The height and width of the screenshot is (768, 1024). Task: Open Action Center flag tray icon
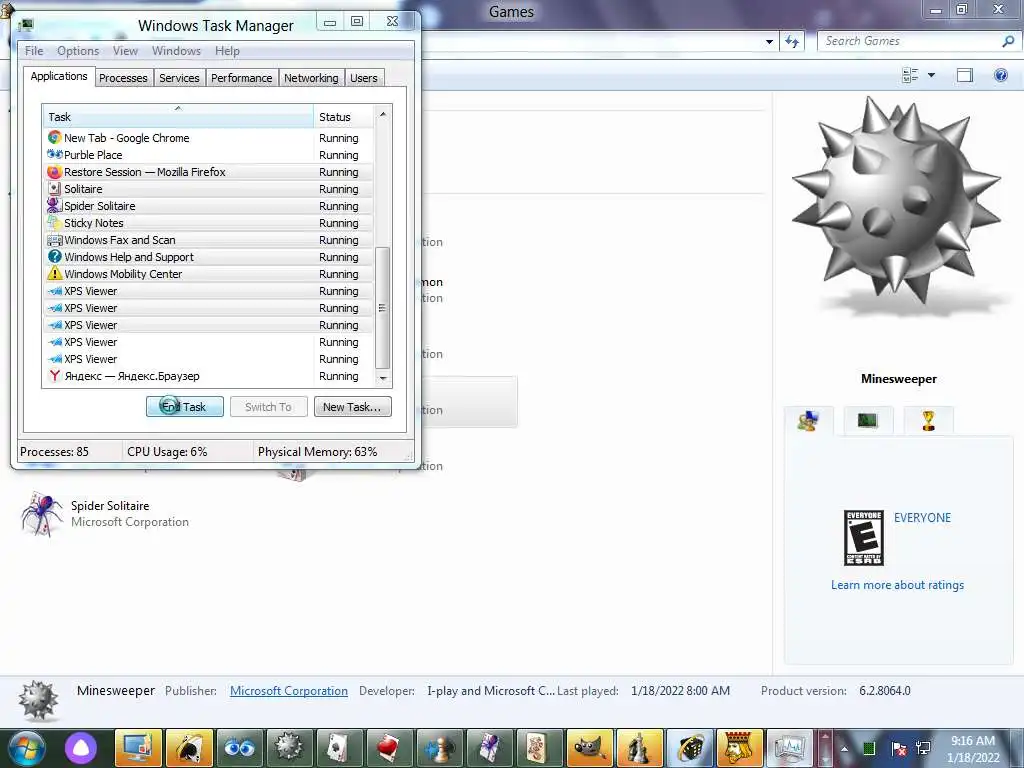[899, 748]
